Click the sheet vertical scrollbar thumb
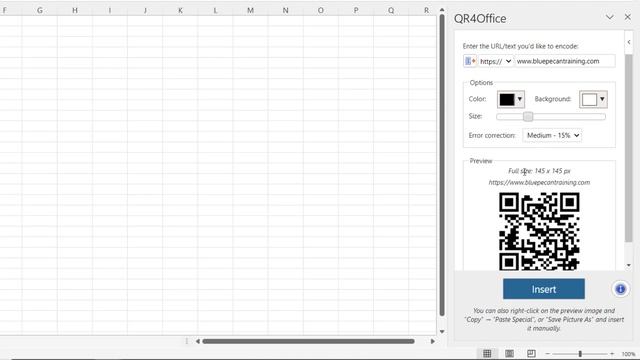This screenshot has width=640, height=360. pyautogui.click(x=442, y=165)
